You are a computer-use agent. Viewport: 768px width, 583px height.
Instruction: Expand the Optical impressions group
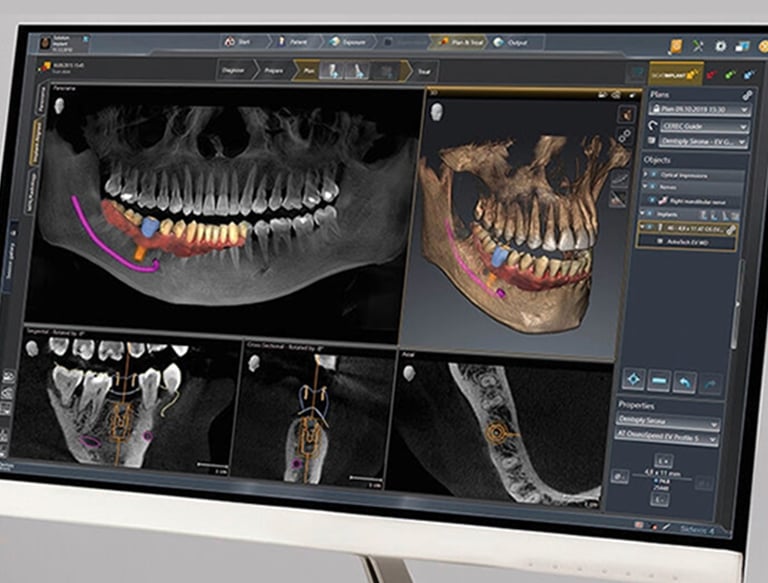pos(646,174)
